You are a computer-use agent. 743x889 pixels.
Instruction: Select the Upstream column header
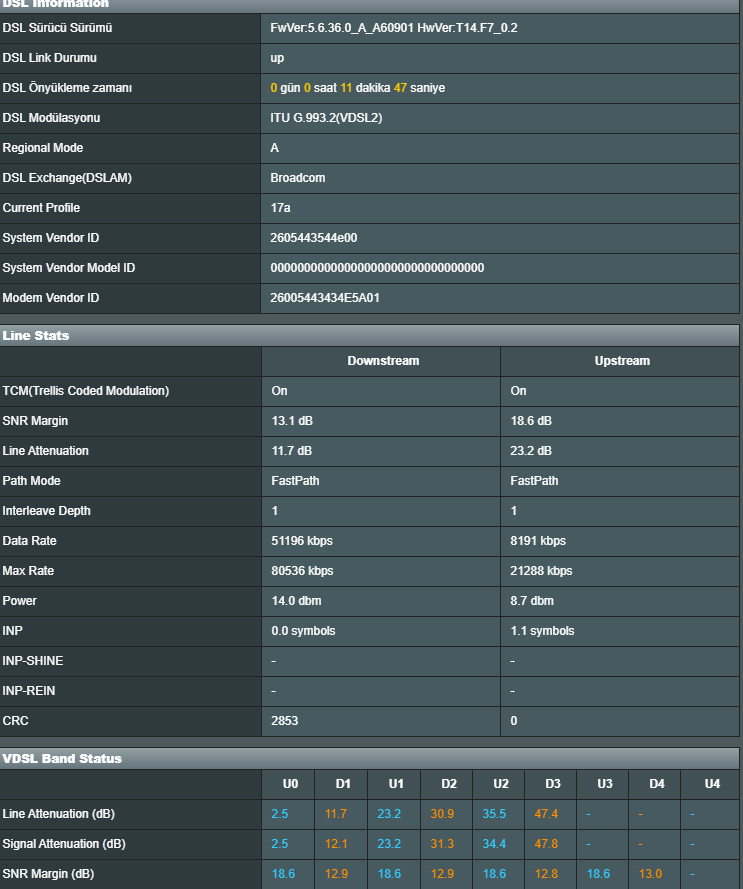622,361
